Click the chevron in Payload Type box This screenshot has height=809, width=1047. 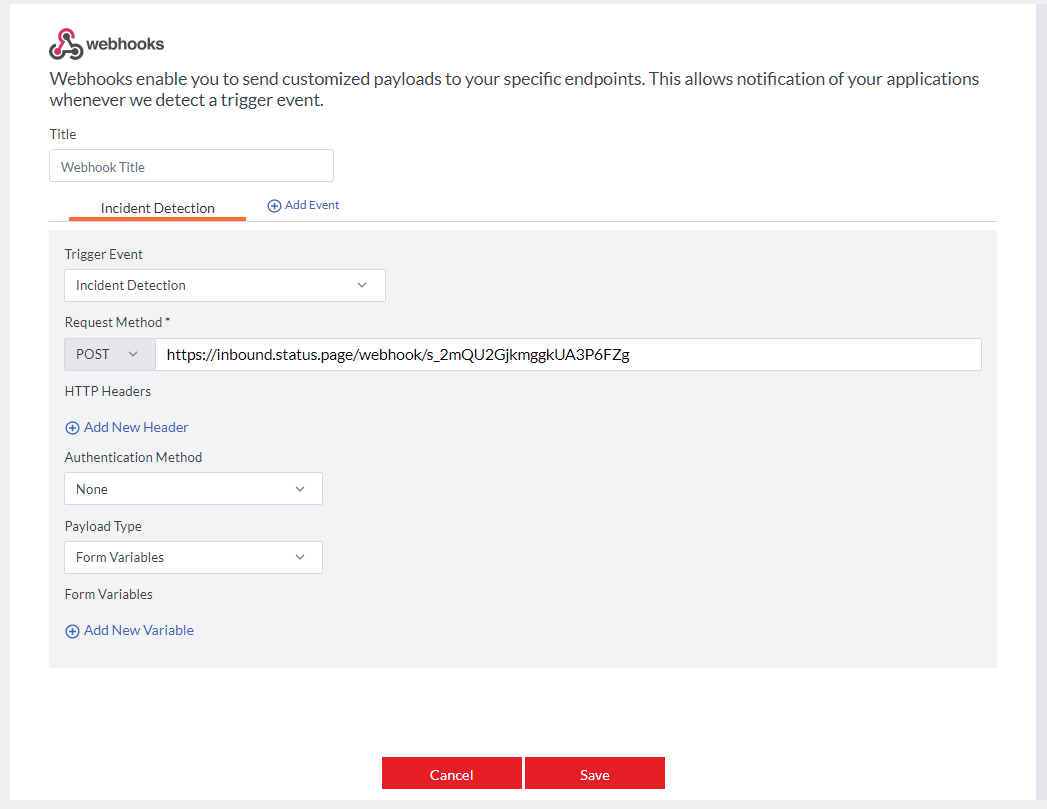(x=300, y=557)
